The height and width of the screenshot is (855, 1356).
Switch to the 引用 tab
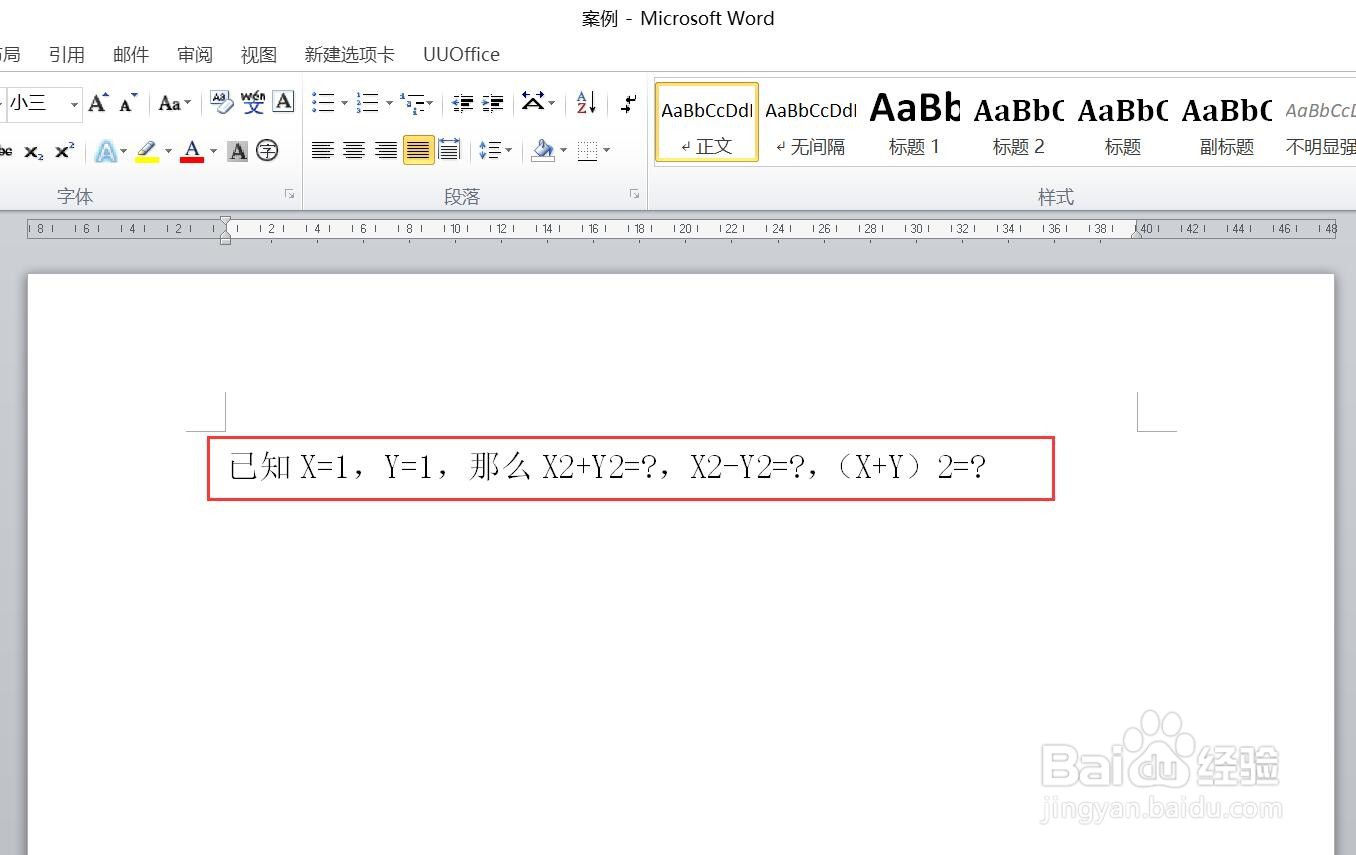pos(67,54)
